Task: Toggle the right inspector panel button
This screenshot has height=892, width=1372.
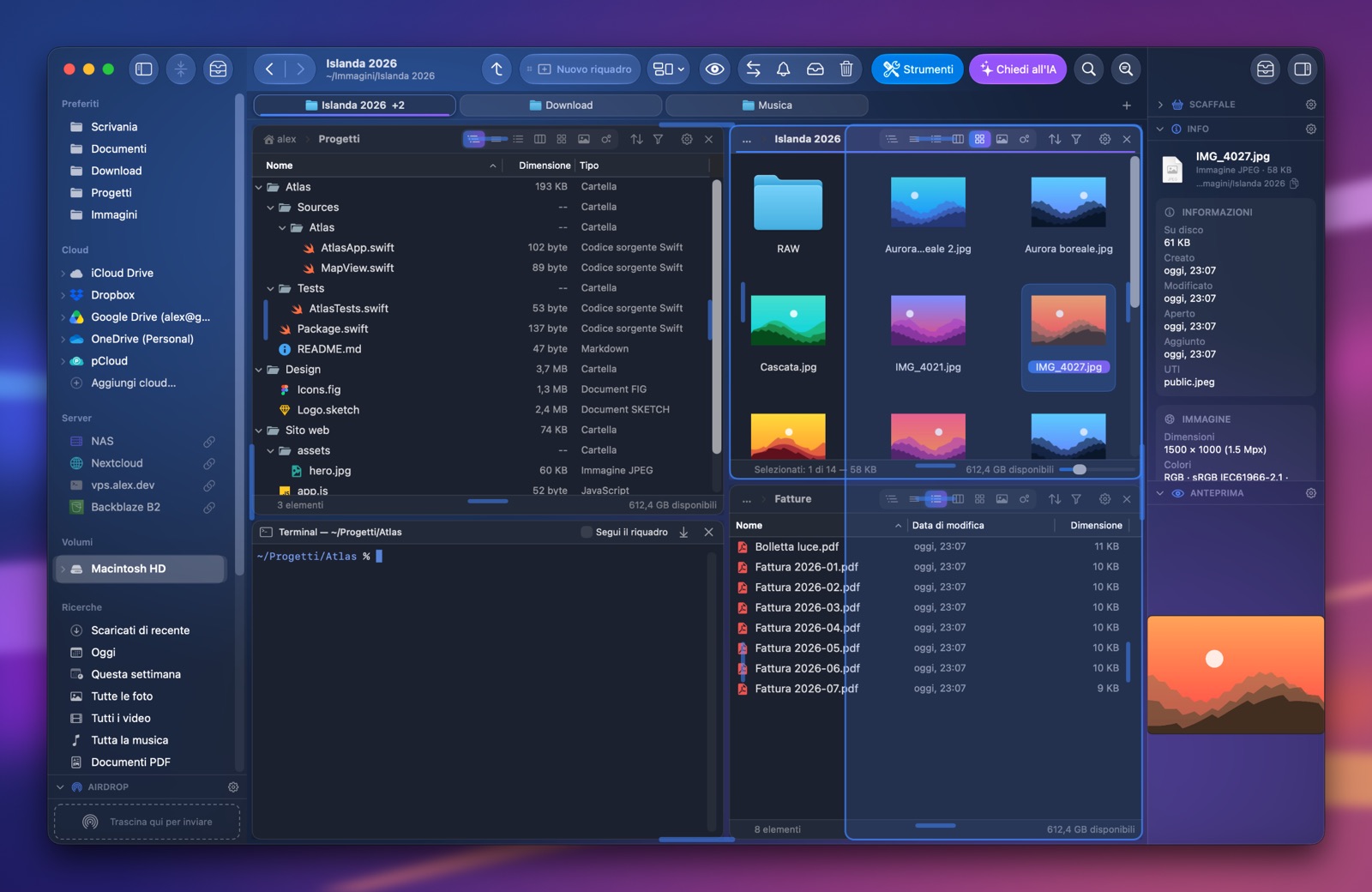Action: click(x=1303, y=69)
